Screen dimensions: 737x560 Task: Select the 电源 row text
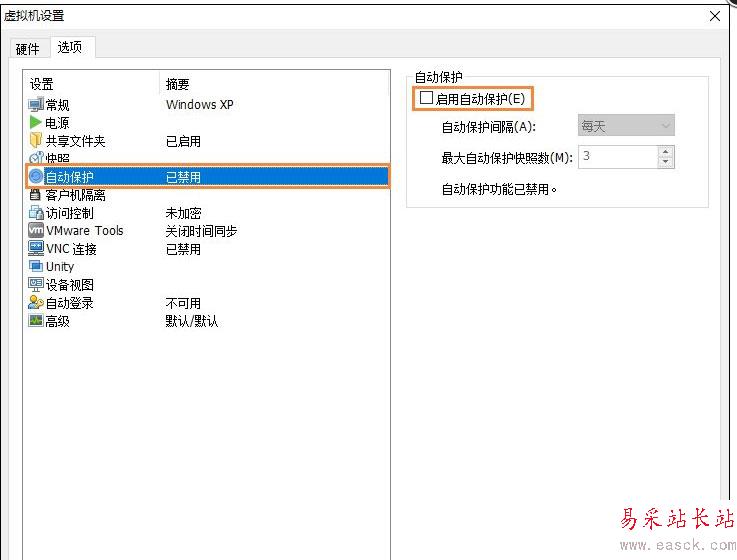coord(57,123)
